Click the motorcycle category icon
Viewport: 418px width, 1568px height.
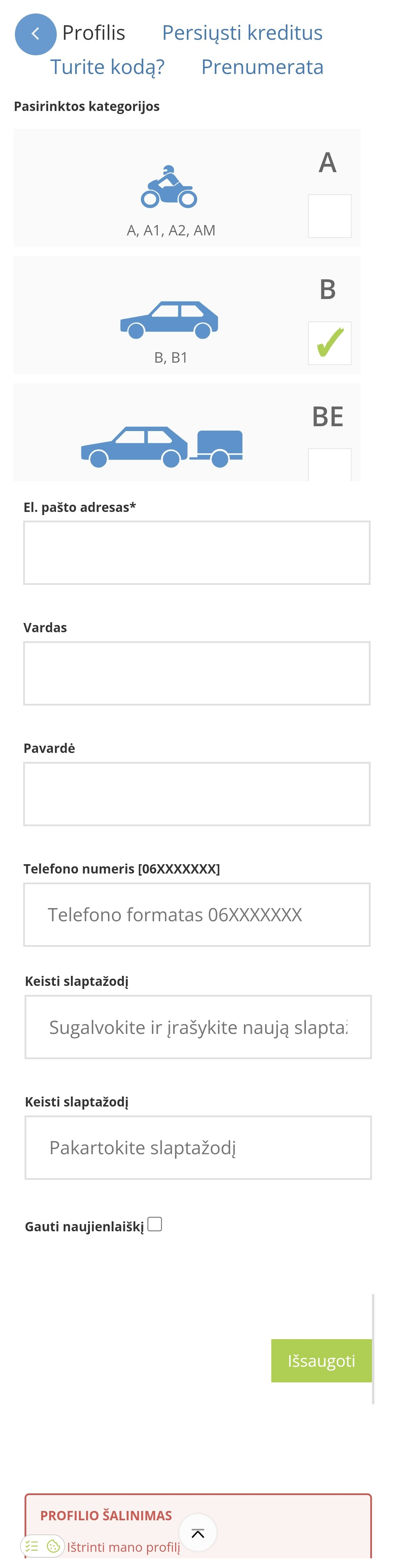(169, 187)
